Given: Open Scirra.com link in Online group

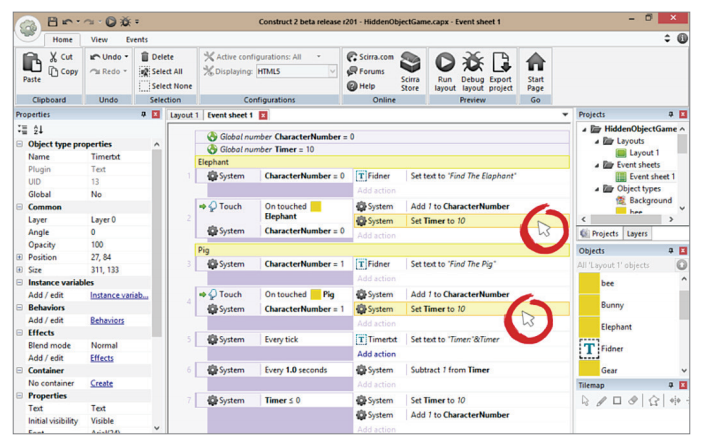Looking at the screenshot, I should click(x=370, y=57).
